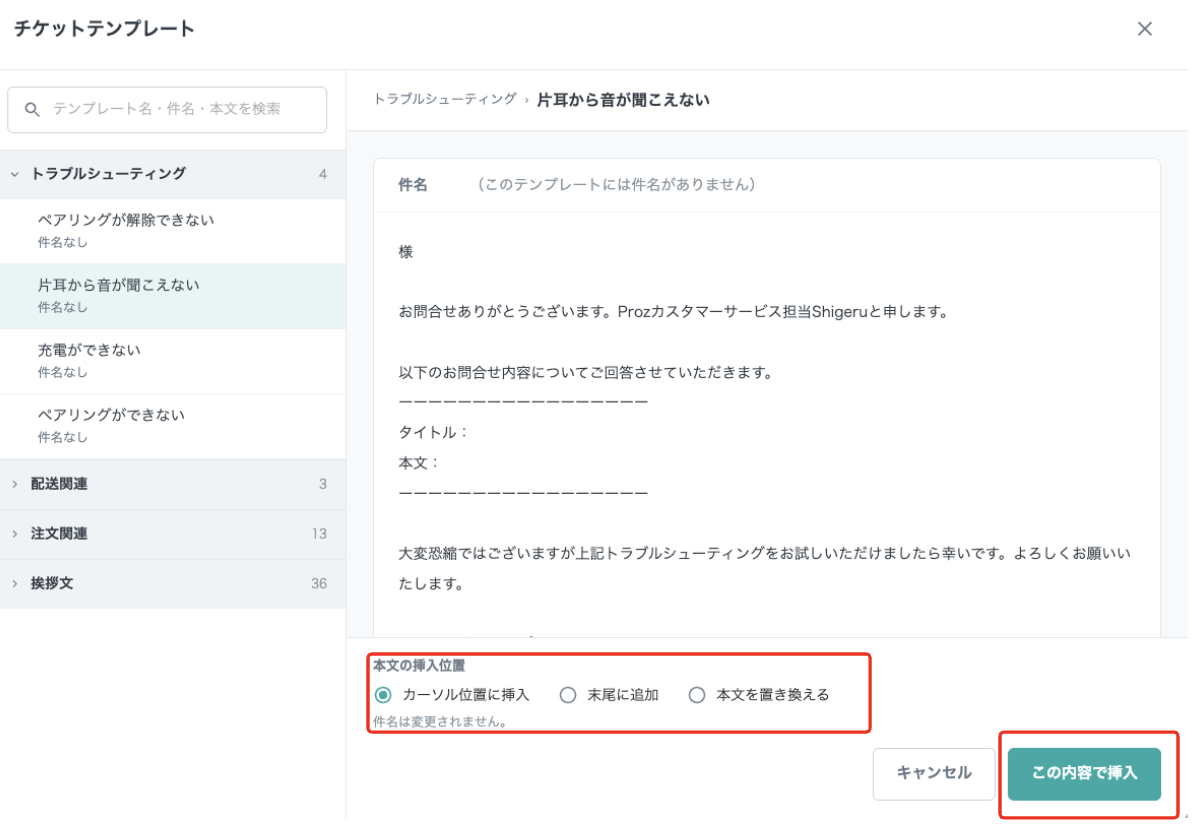Select template ペアリングができない
1198x838 pixels.
pyautogui.click(x=173, y=425)
